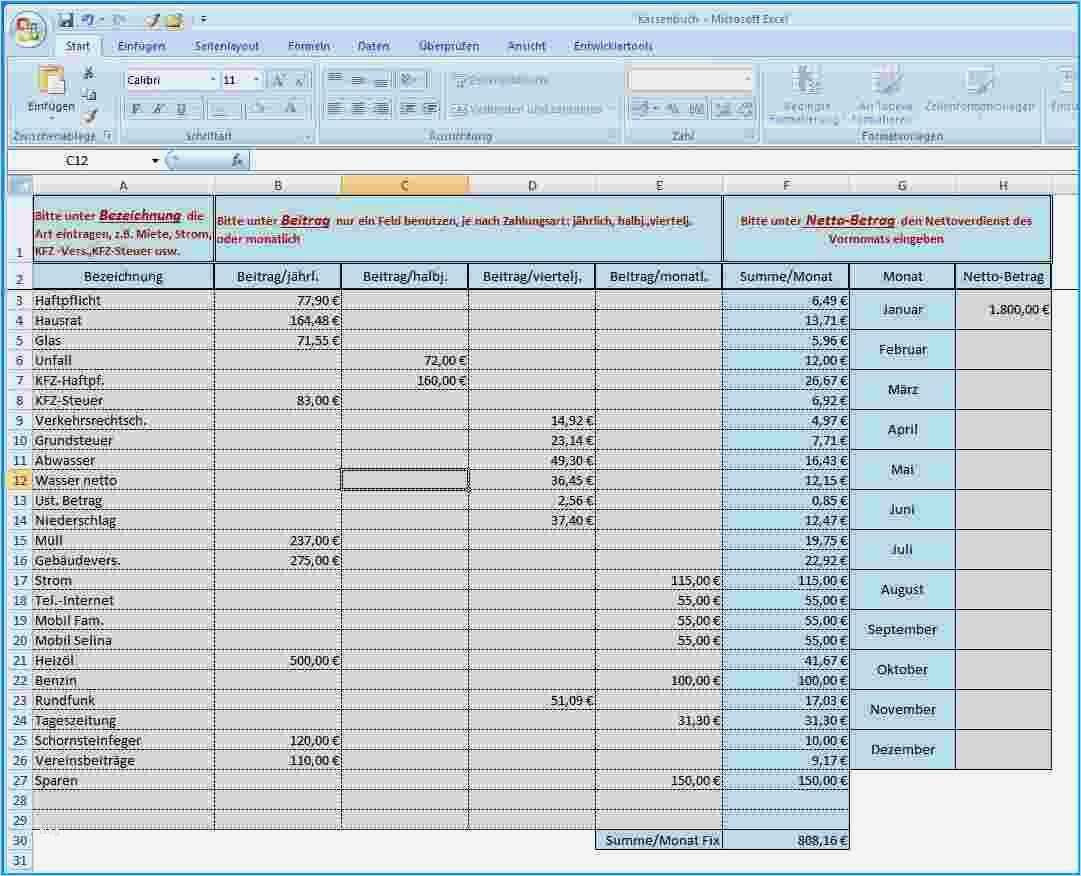Switch to the Seitenlayout tab

[226, 46]
